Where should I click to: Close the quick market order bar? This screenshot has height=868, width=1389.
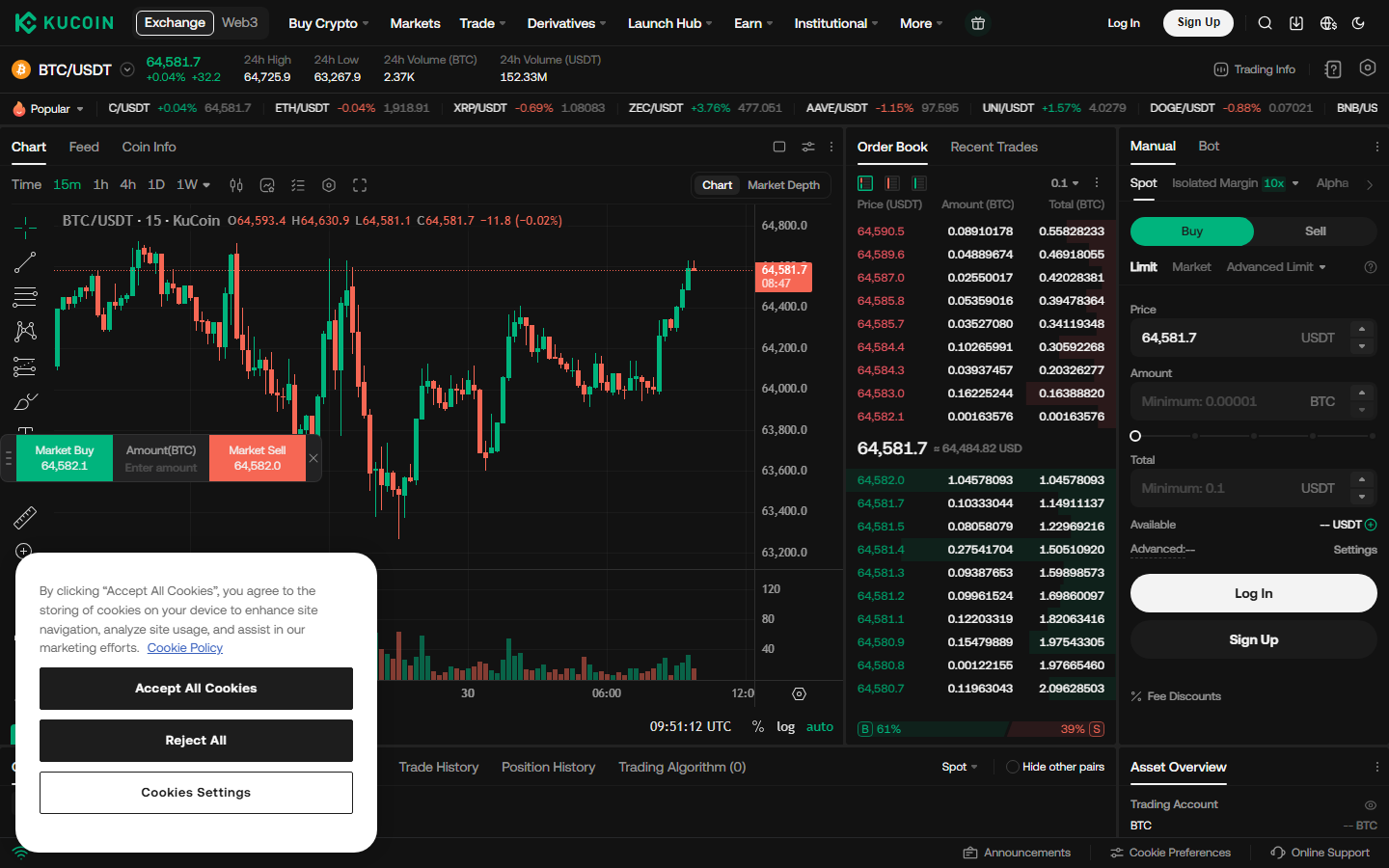click(313, 458)
